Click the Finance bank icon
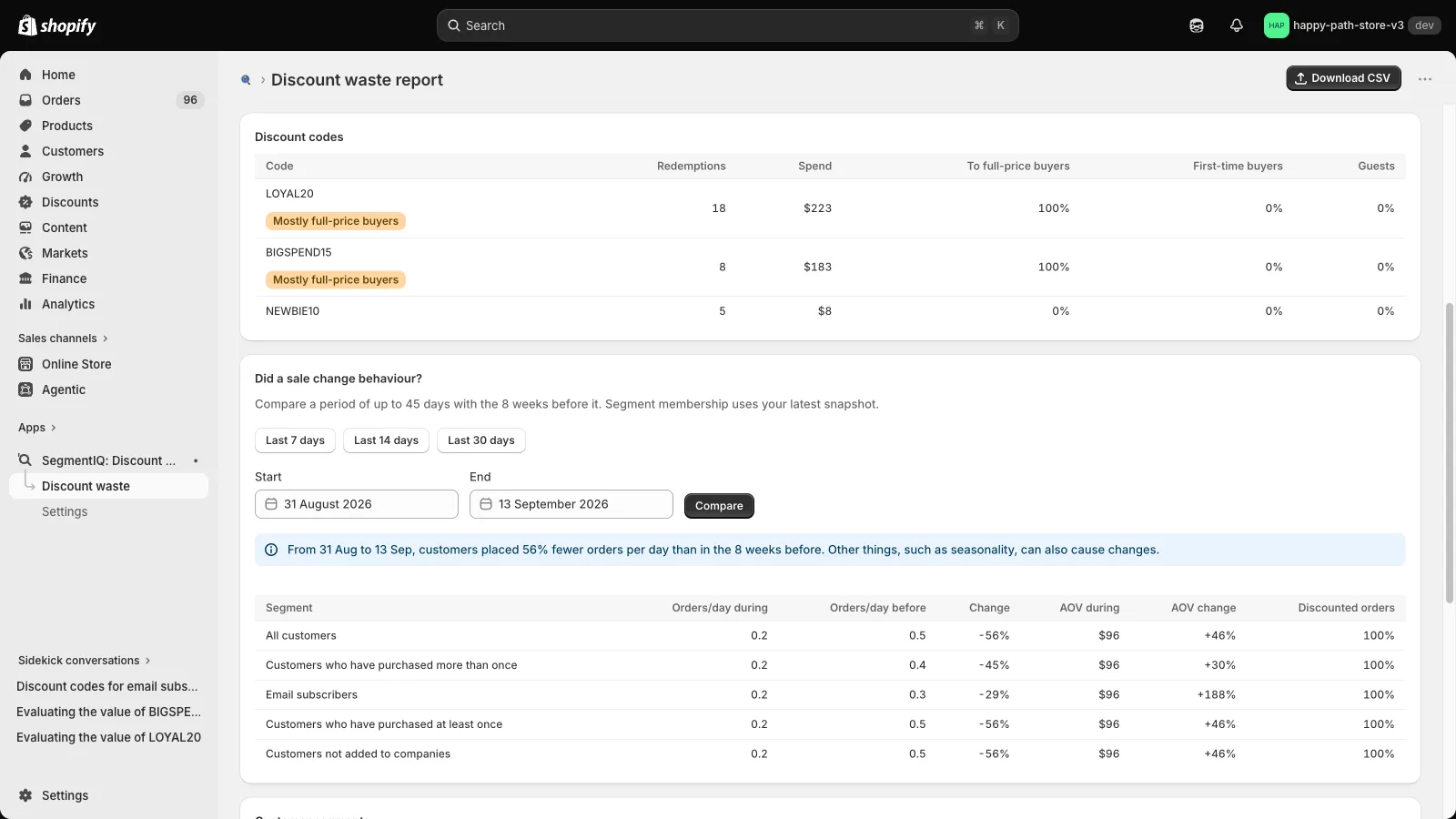Screen dimensions: 1456x819 click(25, 278)
